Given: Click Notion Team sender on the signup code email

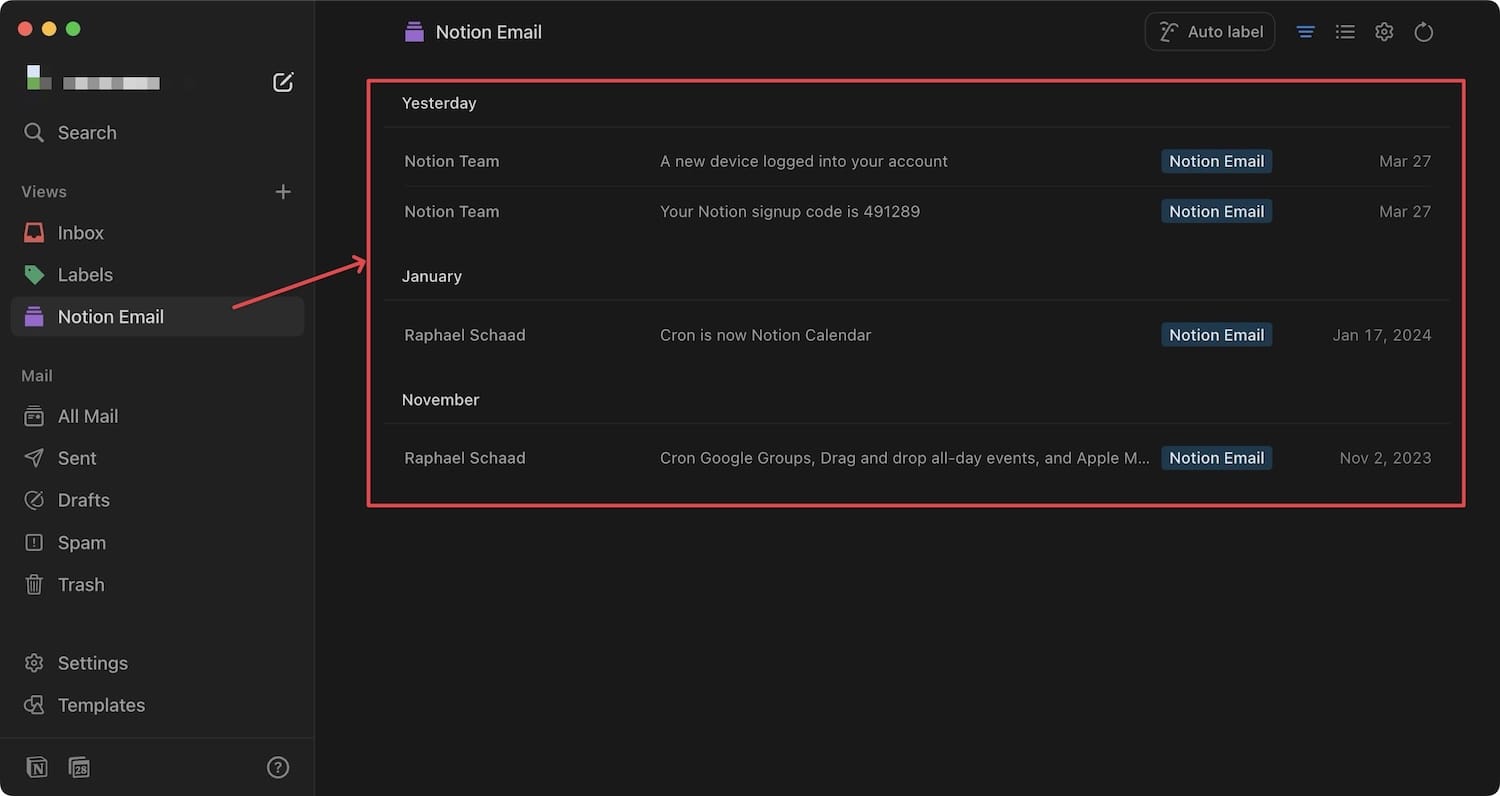Looking at the screenshot, I should pyautogui.click(x=451, y=211).
